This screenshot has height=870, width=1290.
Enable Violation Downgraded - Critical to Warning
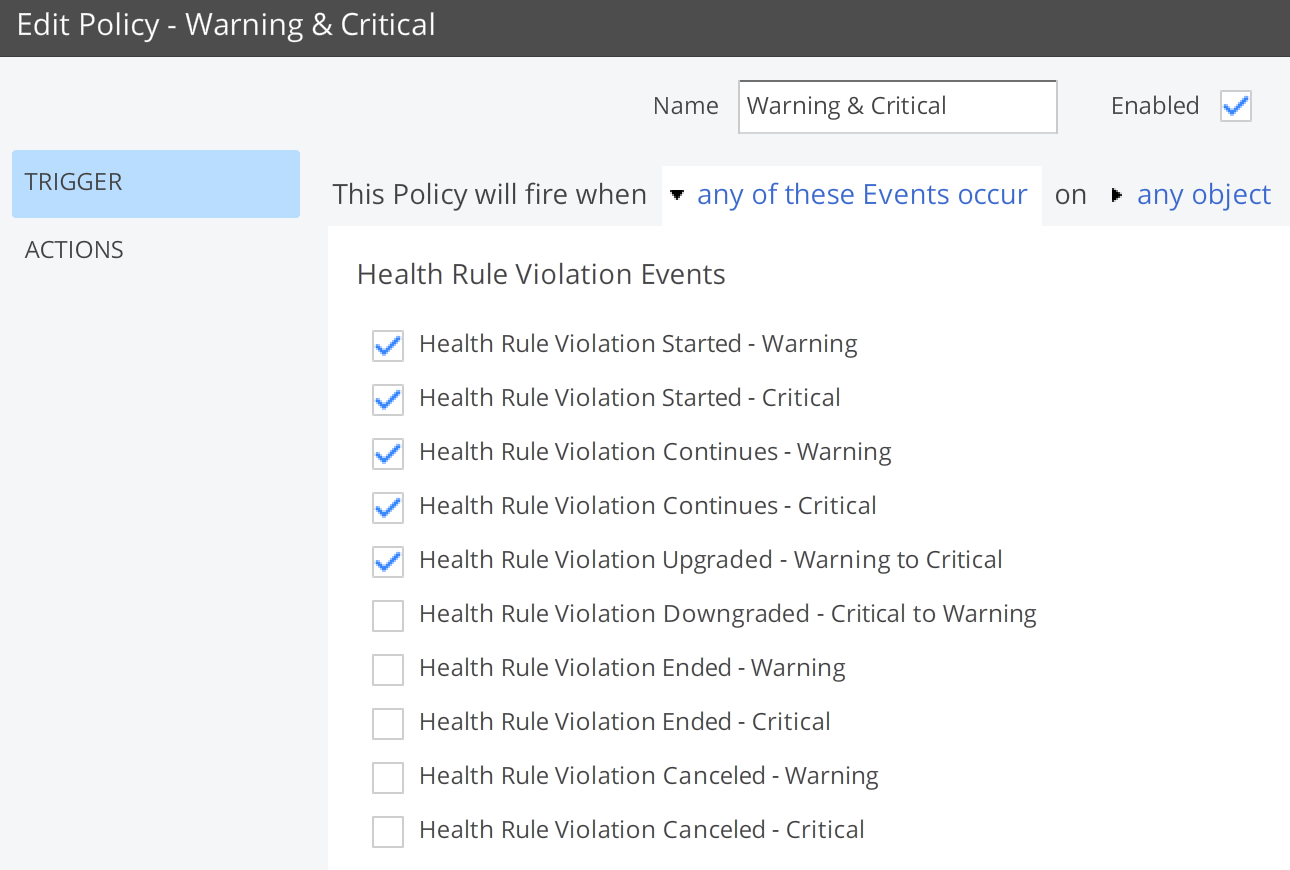[x=388, y=616]
